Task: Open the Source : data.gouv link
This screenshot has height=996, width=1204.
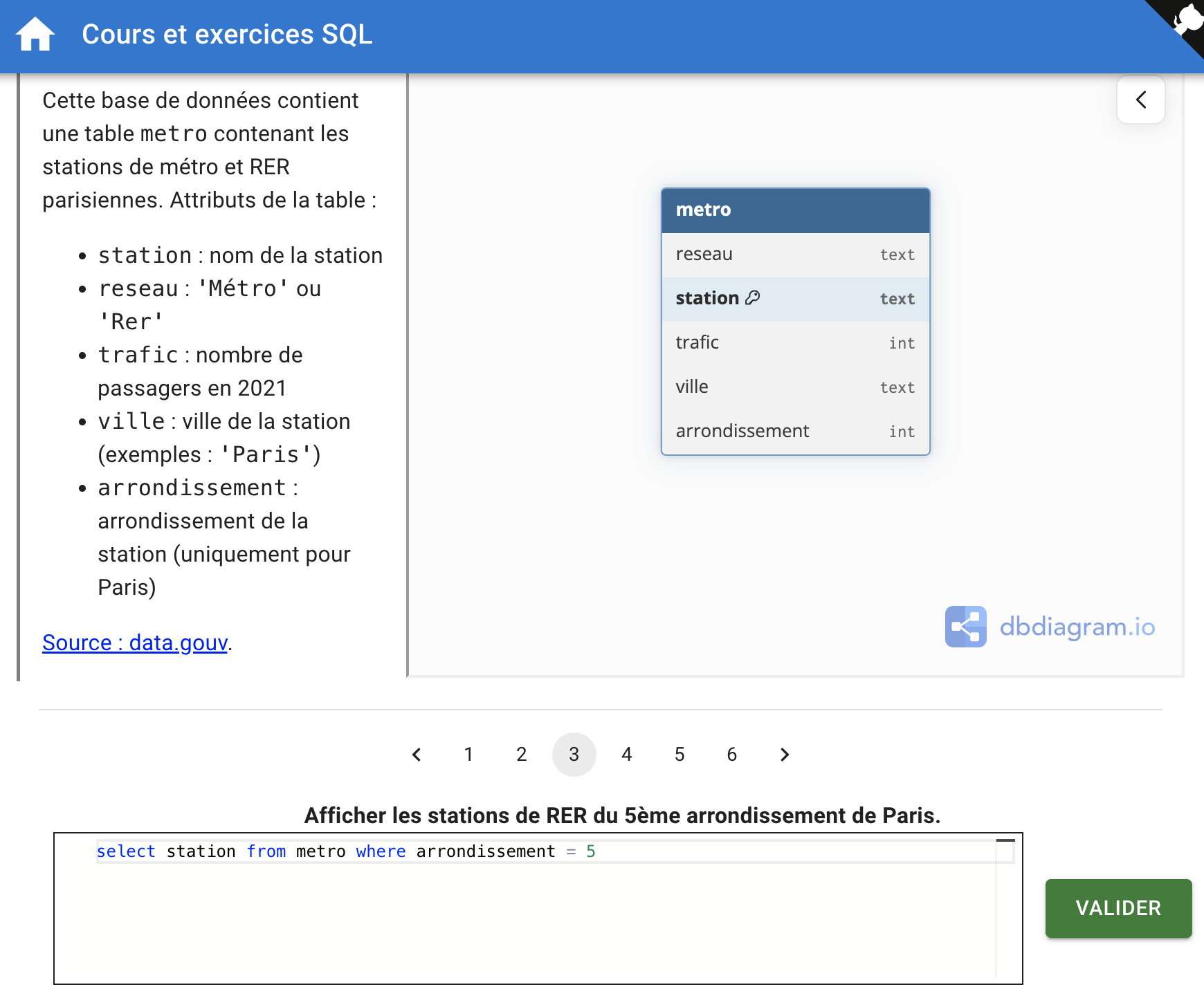Action: tap(135, 643)
